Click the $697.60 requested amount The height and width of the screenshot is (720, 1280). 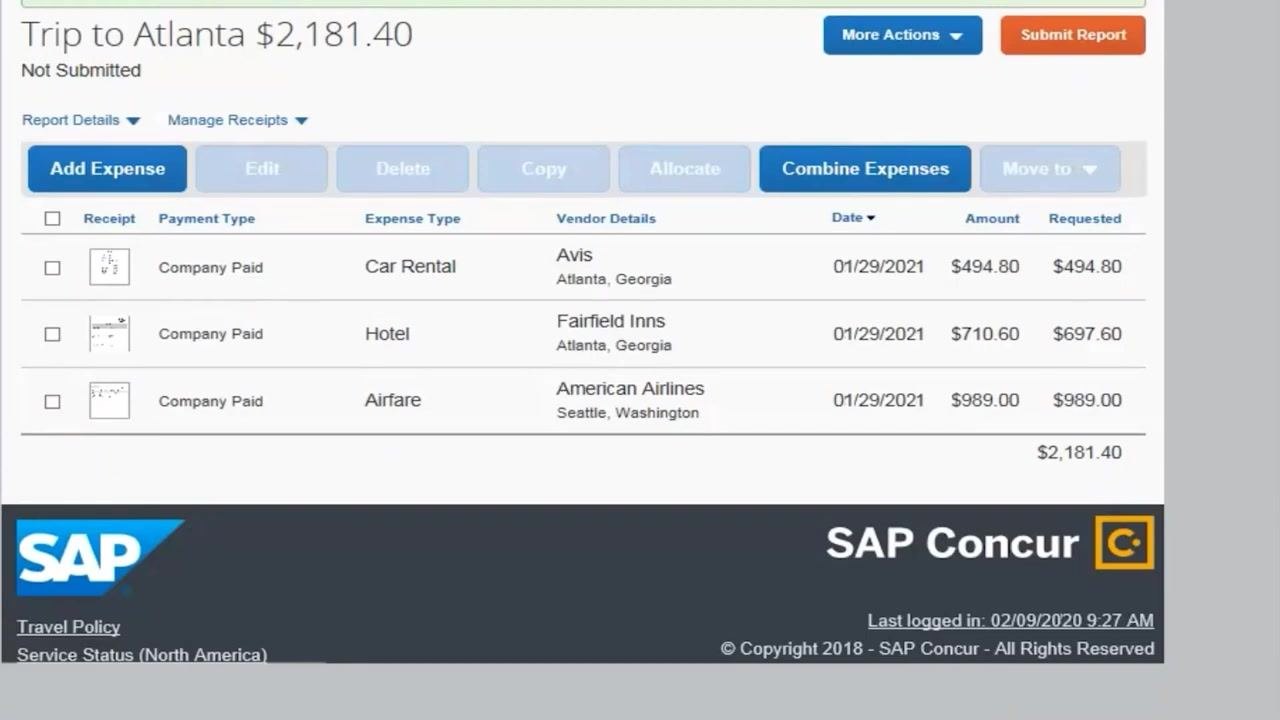(1087, 334)
